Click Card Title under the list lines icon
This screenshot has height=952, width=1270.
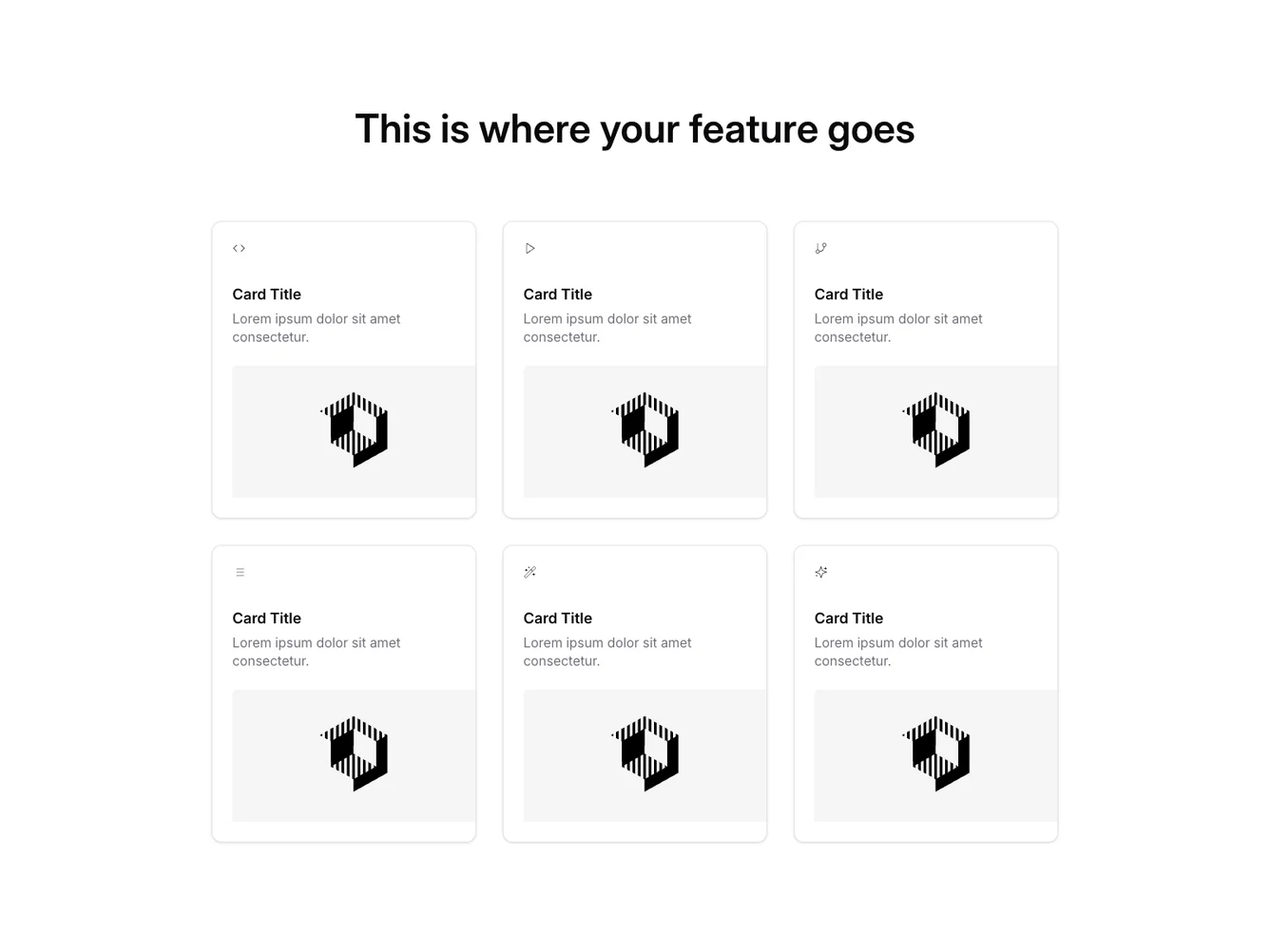[266, 619]
